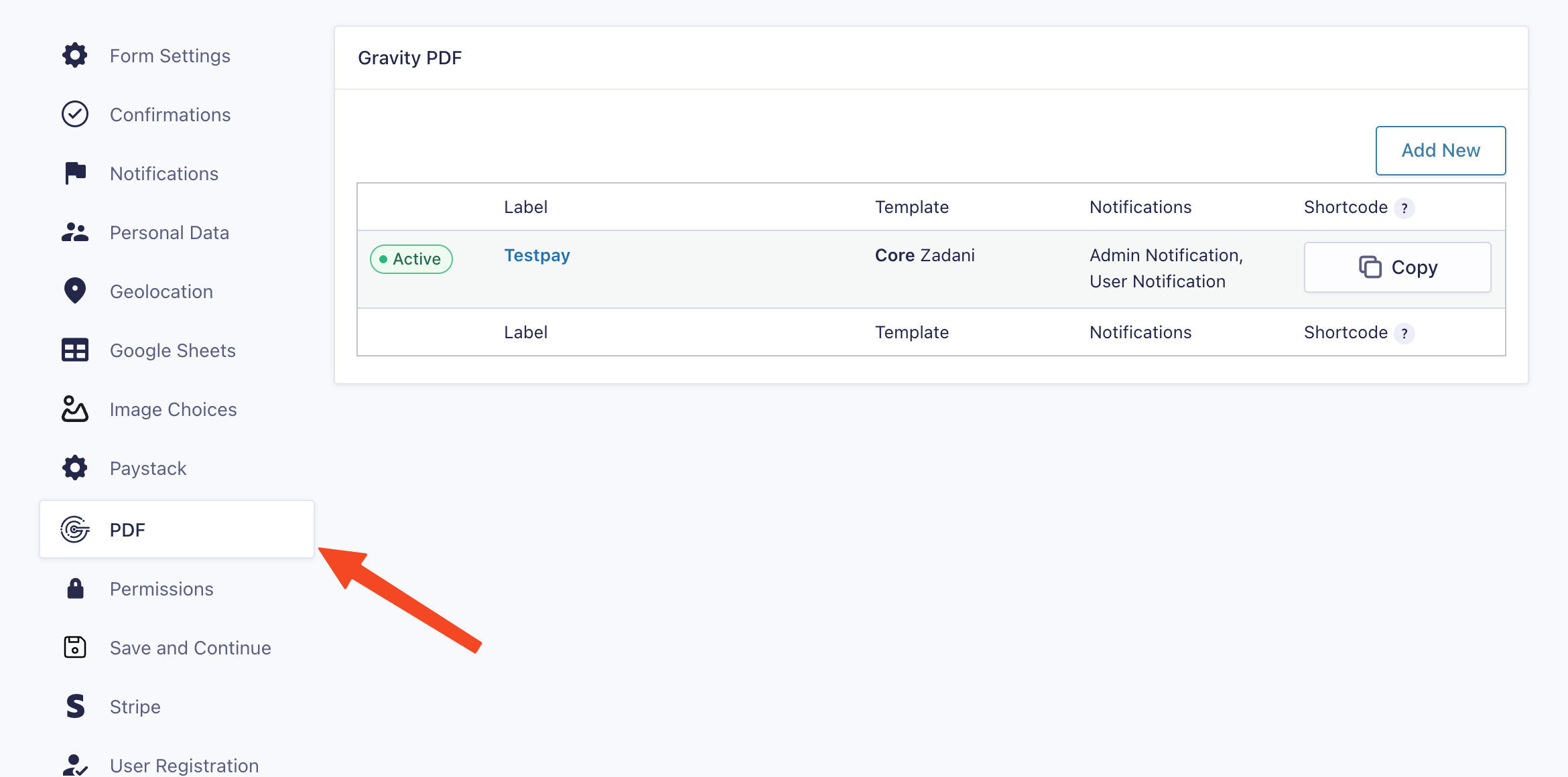Copy the Testpay shortcode
Image resolution: width=1568 pixels, height=777 pixels.
pos(1398,267)
